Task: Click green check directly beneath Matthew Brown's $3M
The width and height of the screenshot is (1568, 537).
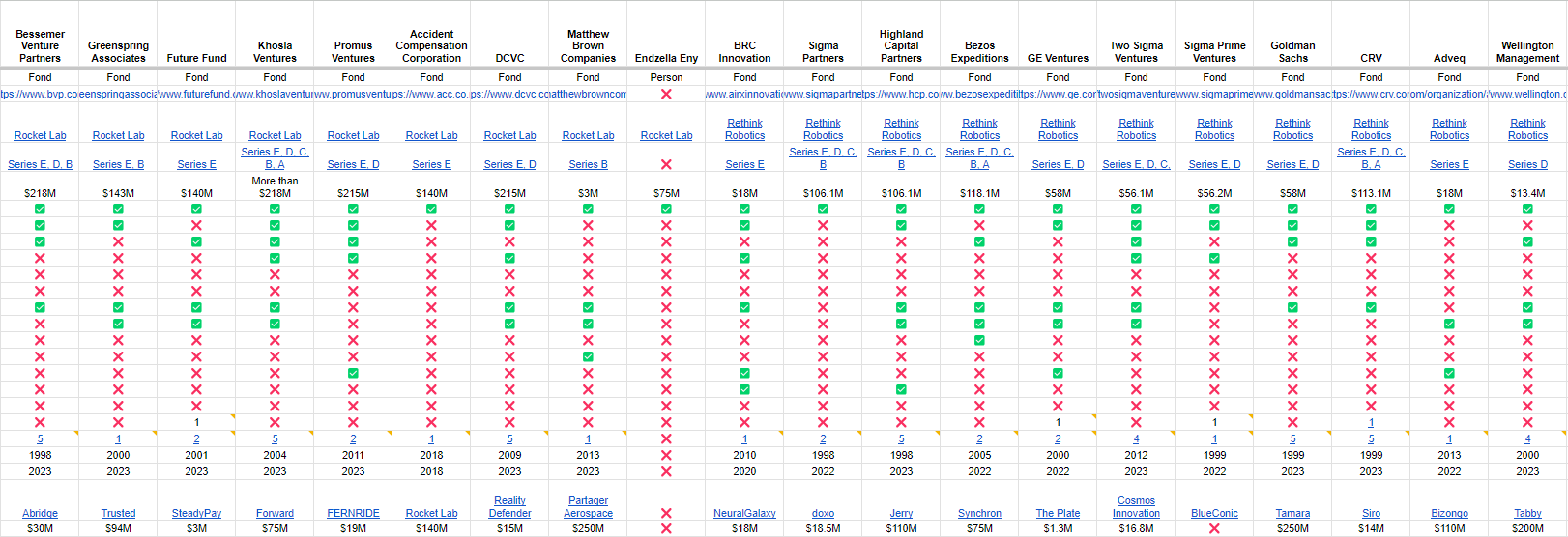Action: pos(588,209)
